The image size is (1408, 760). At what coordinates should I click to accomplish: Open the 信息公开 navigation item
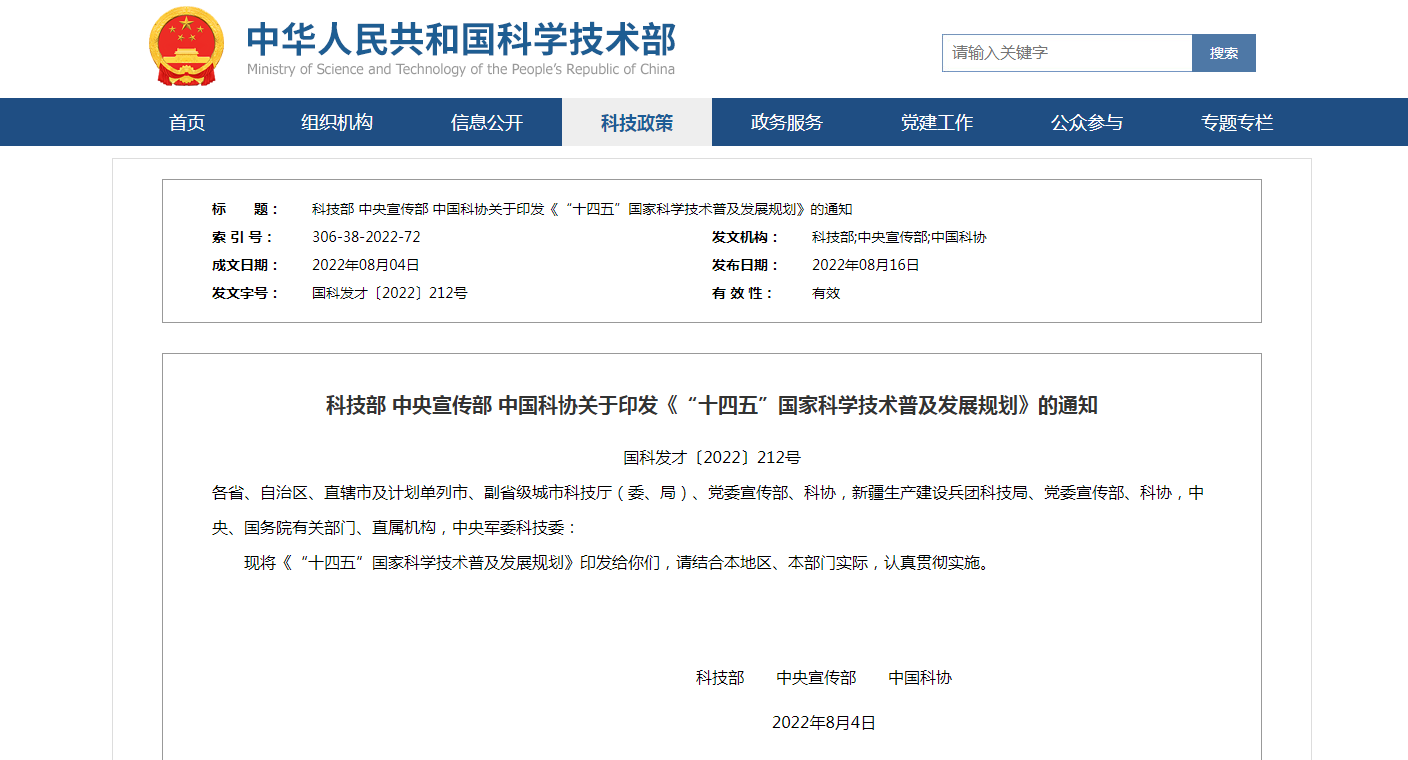click(487, 122)
